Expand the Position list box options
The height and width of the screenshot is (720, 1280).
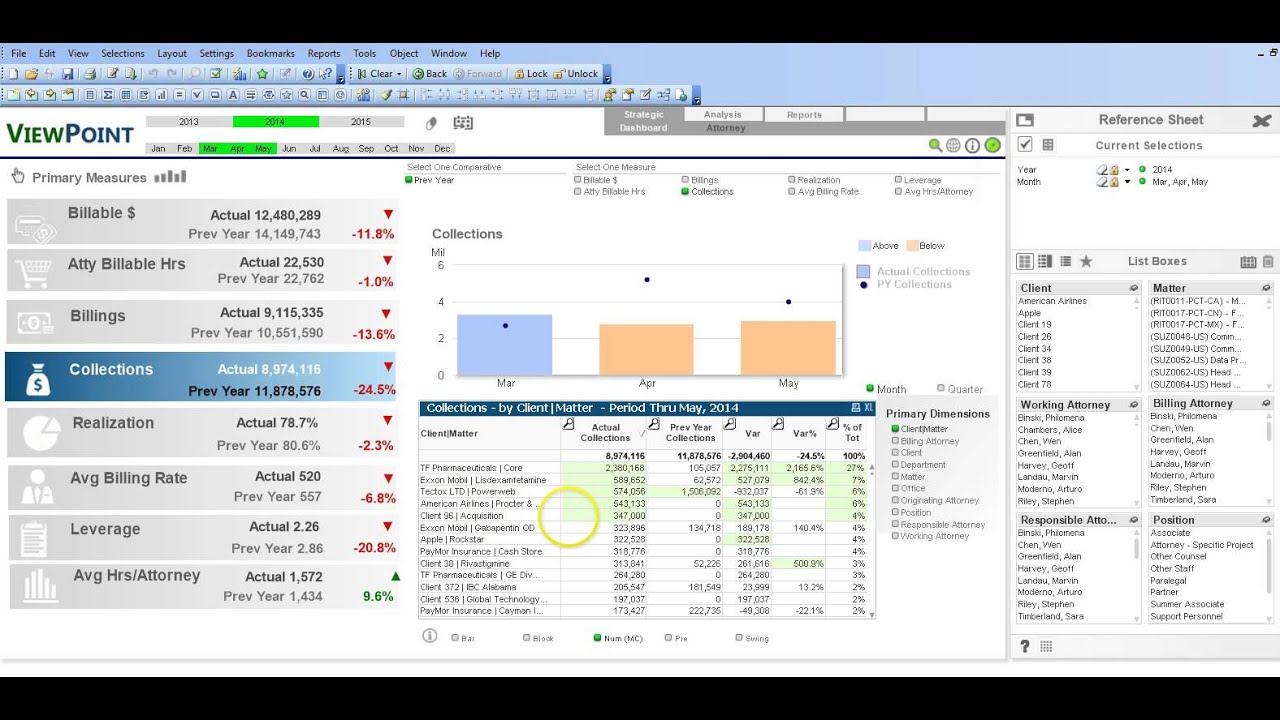(1268, 520)
